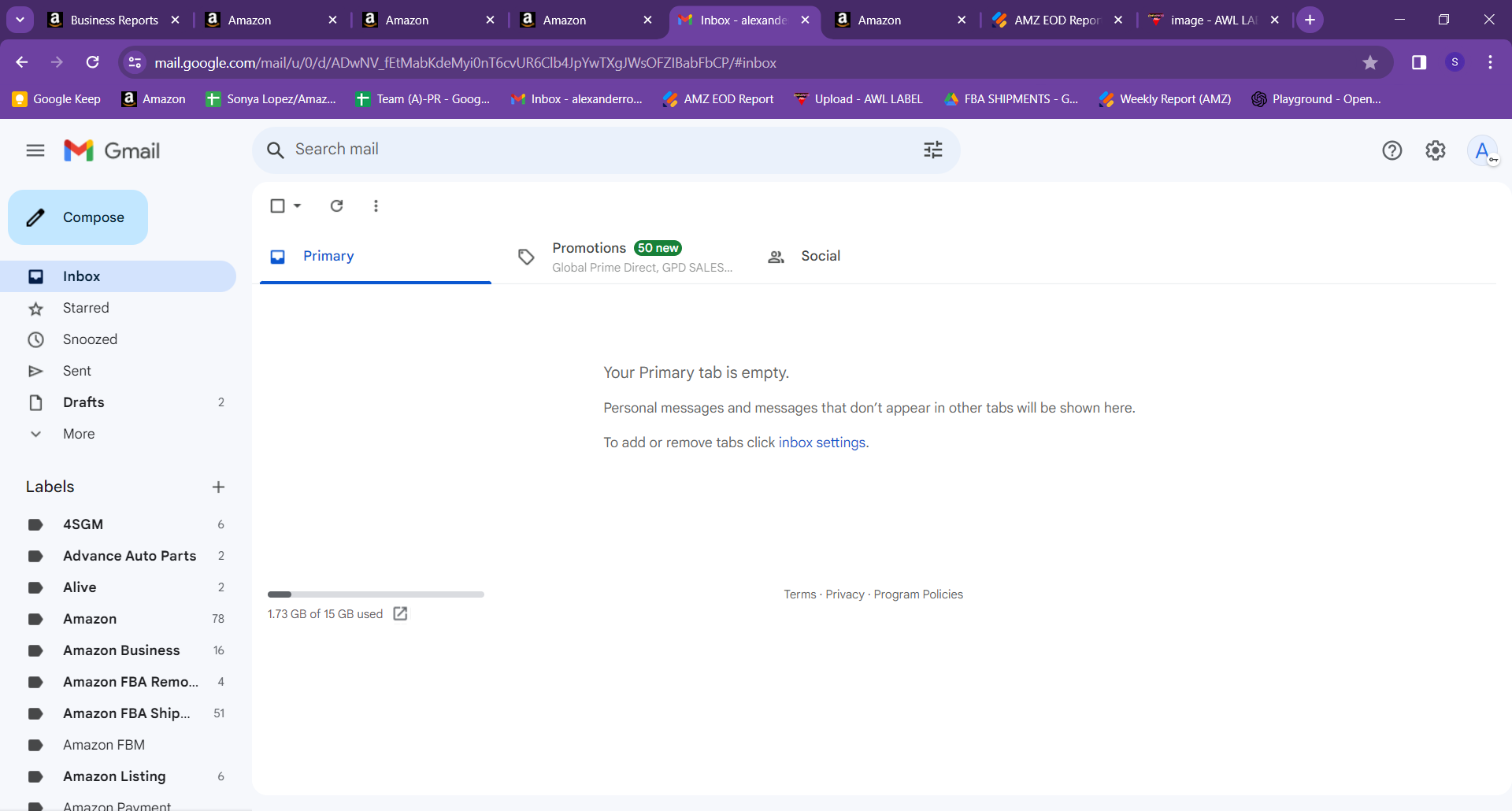1512x811 pixels.
Task: Switch to the AMZ EOD Report browser tab
Action: 1057,20
